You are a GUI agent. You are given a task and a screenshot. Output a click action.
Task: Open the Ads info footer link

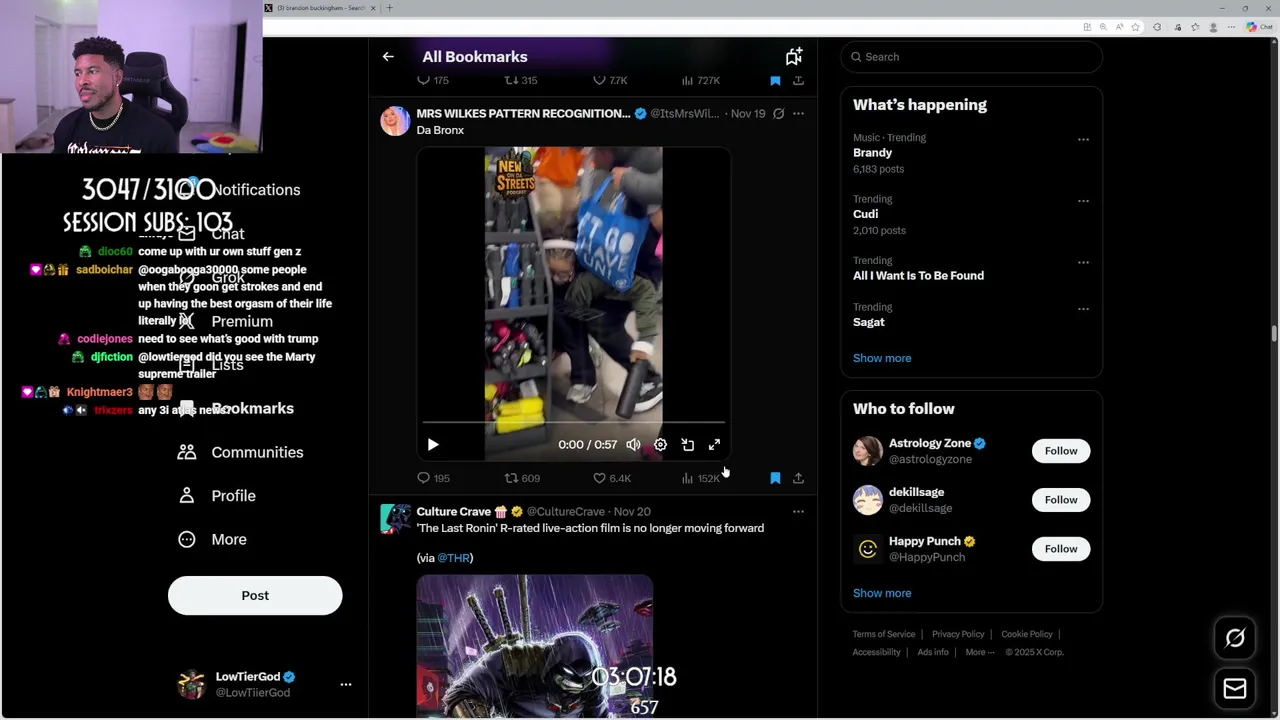933,652
